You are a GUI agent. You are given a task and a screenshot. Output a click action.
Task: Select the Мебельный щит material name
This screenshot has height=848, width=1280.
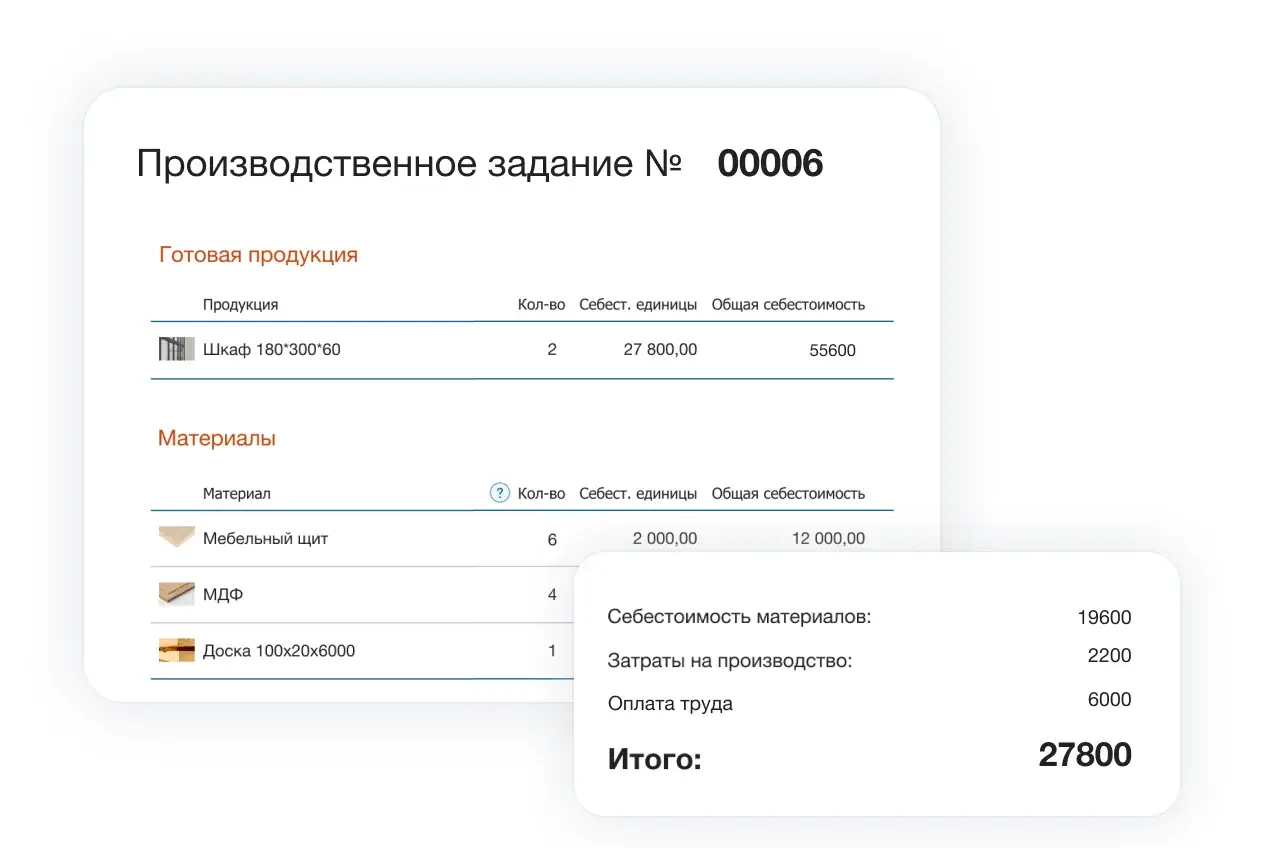(265, 539)
